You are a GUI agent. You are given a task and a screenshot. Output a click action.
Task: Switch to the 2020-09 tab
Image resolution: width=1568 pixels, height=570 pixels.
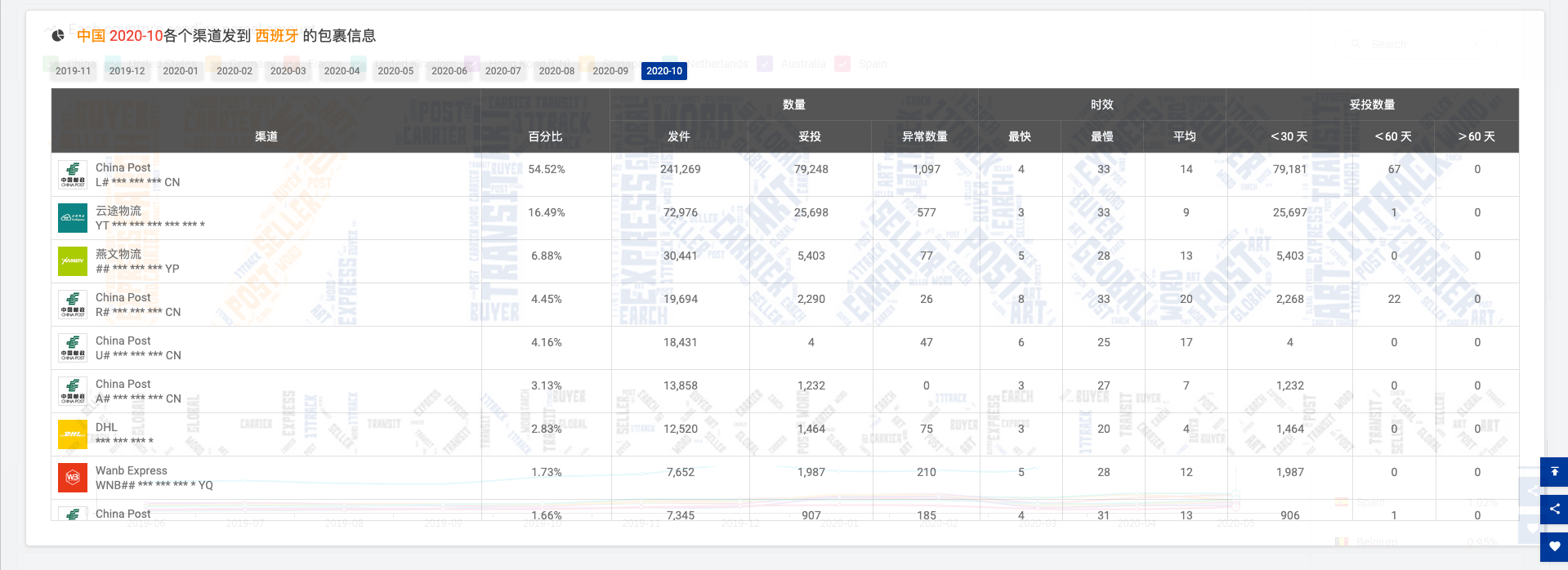point(610,71)
